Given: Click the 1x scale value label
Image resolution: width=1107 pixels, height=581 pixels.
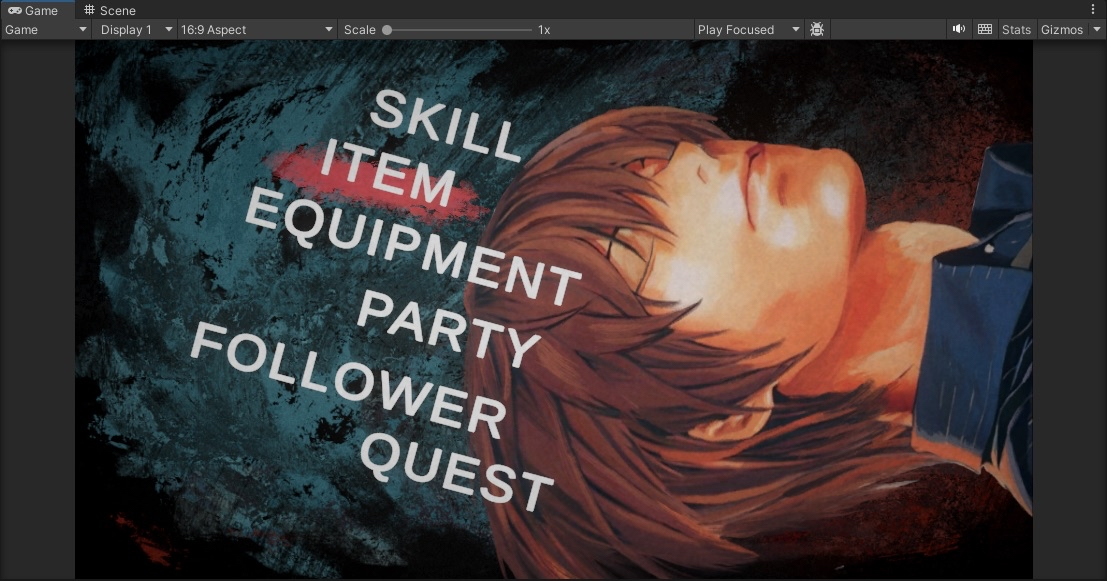Looking at the screenshot, I should click(543, 29).
